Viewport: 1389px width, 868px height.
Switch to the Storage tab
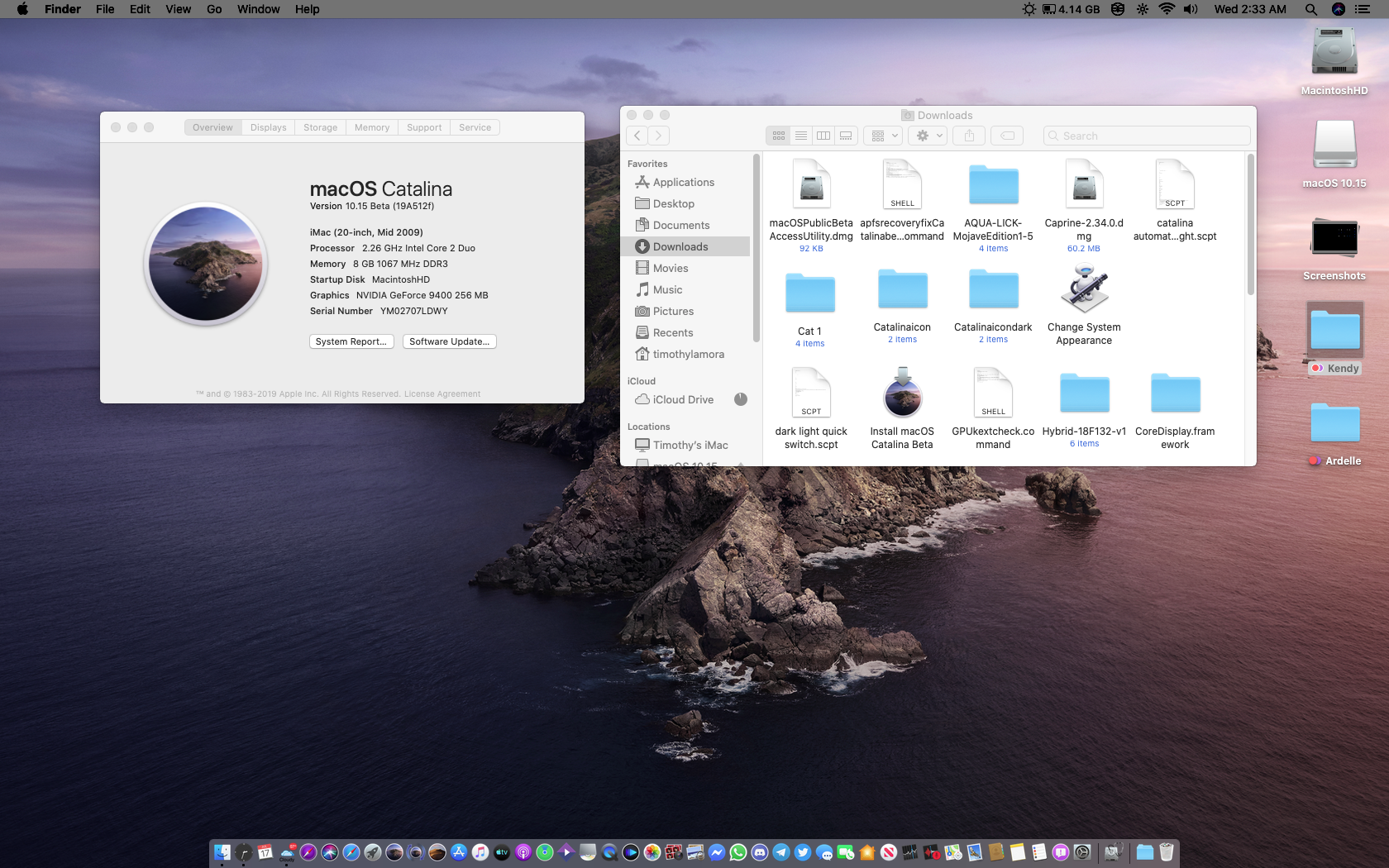coord(320,127)
